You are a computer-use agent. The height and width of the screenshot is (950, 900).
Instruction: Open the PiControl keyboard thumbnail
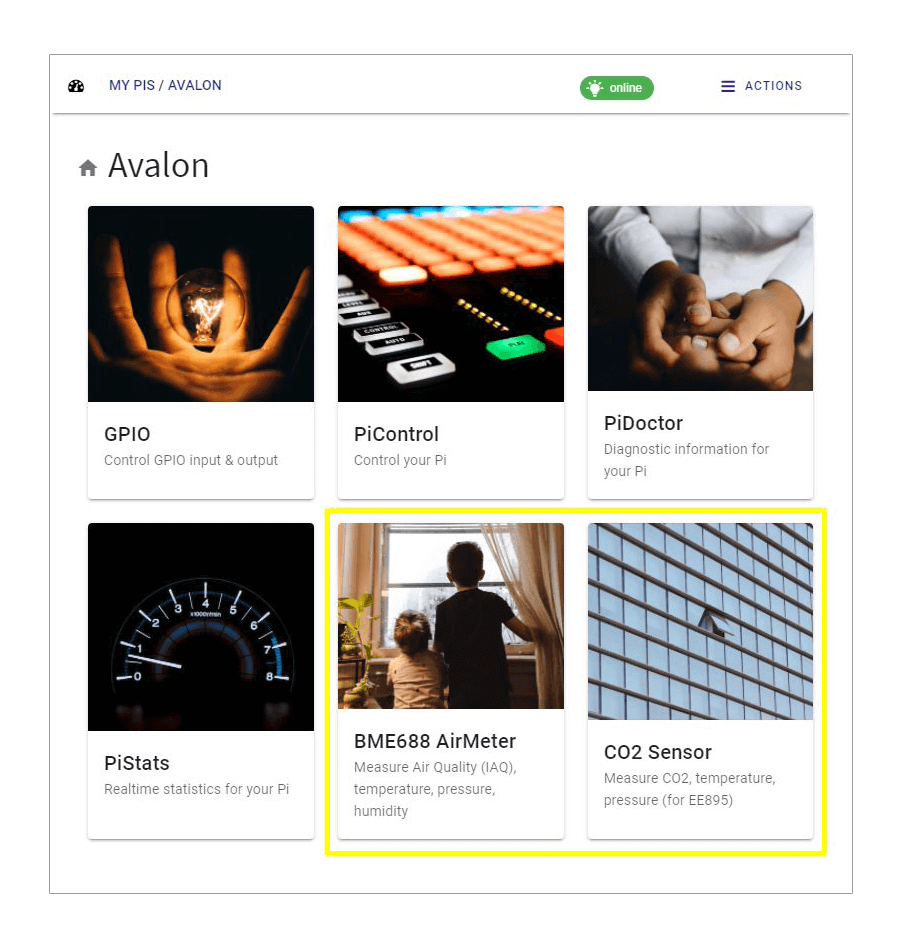pos(451,304)
